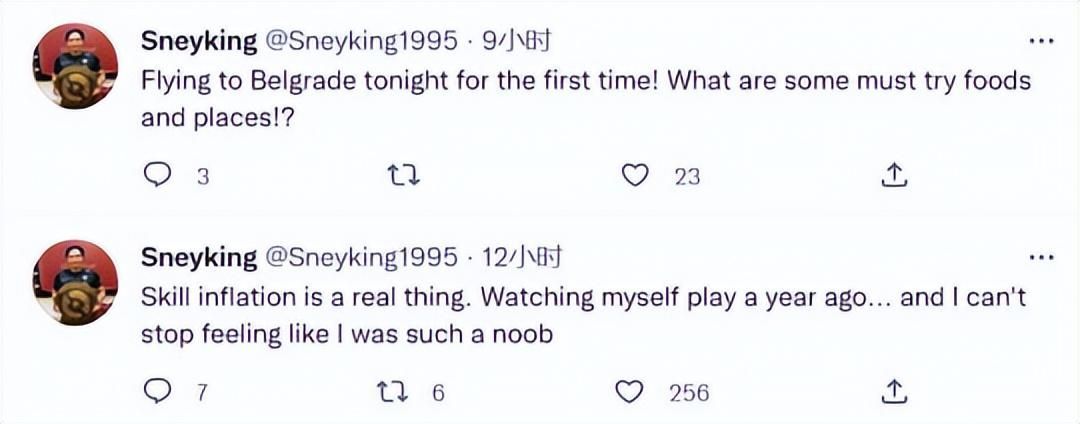This screenshot has height=424, width=1080.
Task: Click the @Sneyking1995 handle on the second tweet
Action: (x=361, y=257)
